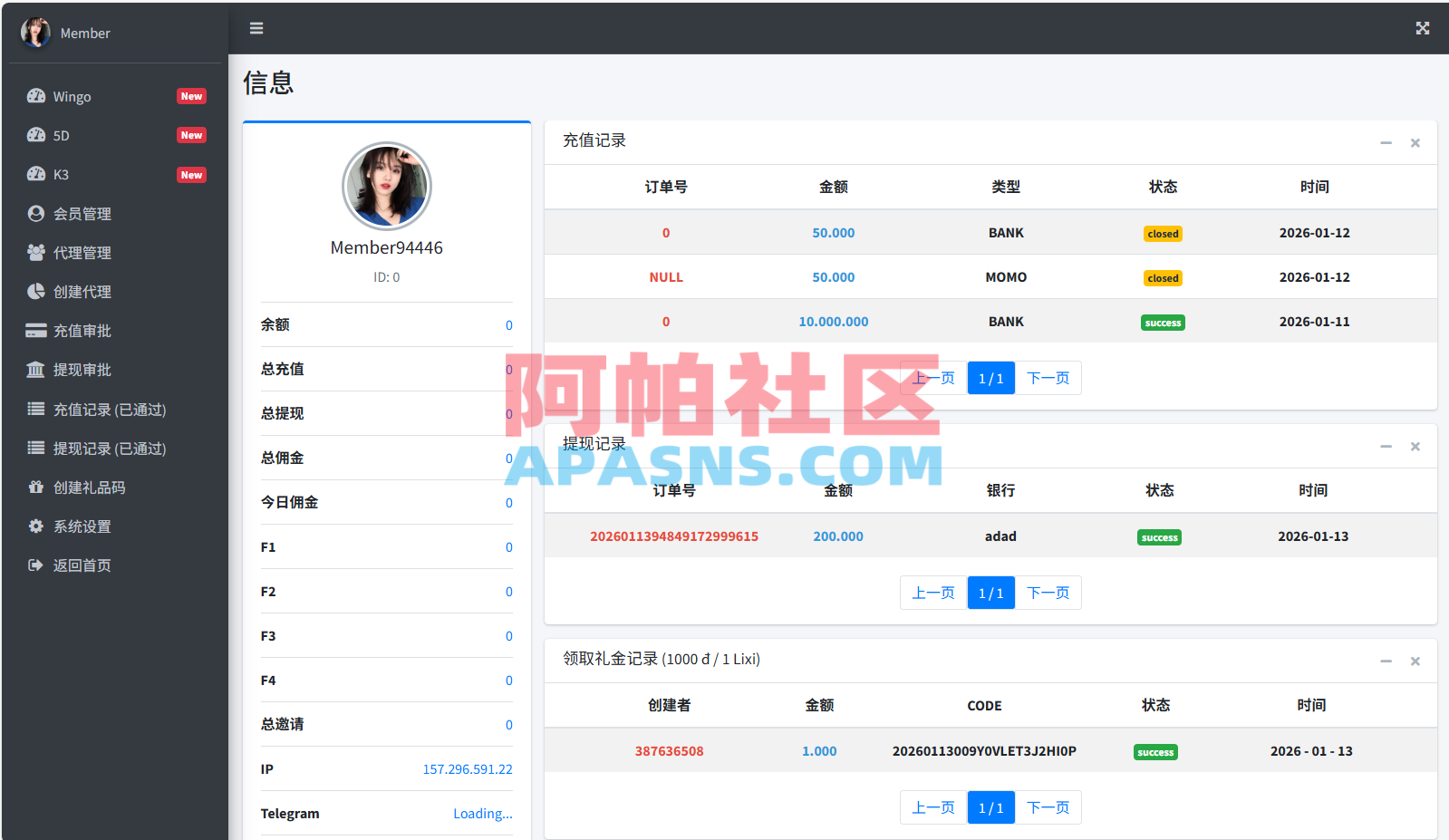The image size is (1449, 840).
Task: Click Member avatar in sidebar header
Action: (35, 33)
